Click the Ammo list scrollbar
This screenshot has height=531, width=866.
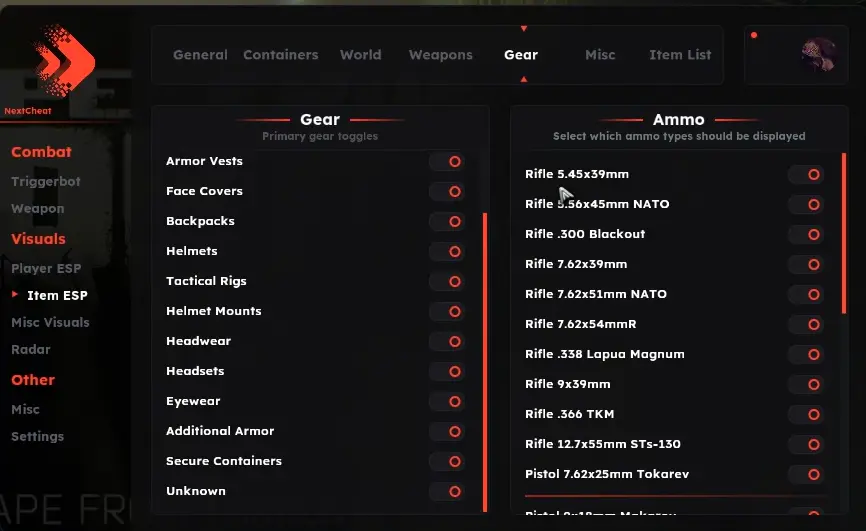click(x=844, y=233)
